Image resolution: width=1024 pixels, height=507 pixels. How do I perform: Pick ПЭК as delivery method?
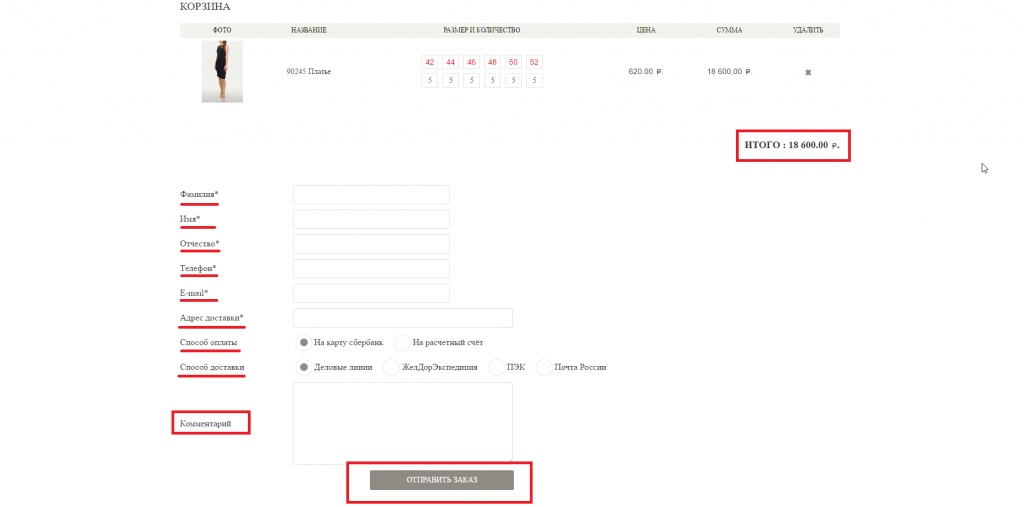[497, 367]
